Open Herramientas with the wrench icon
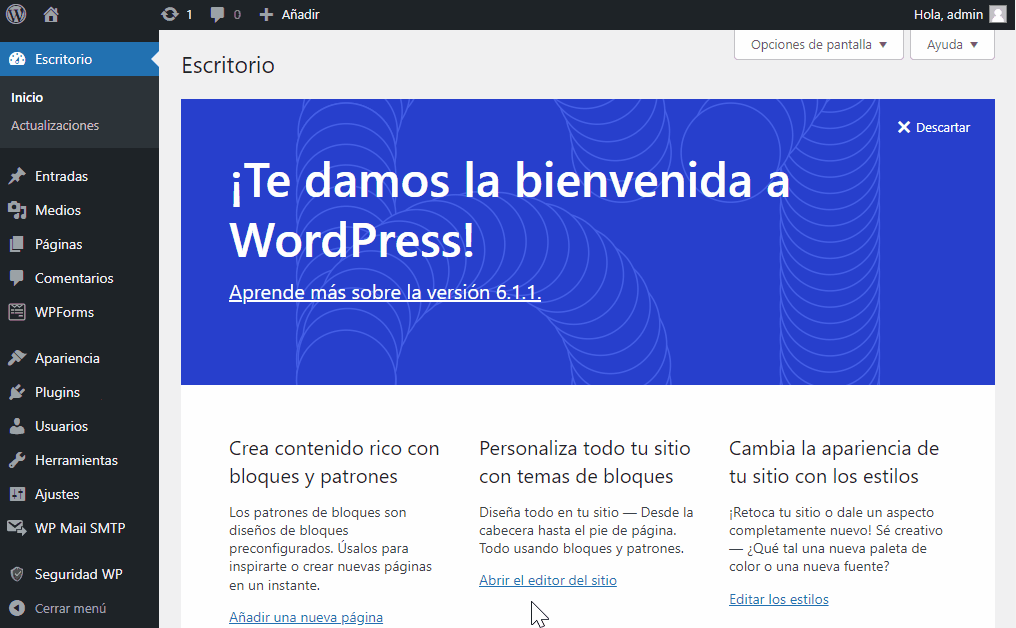Viewport: 1016px width, 628px height. (x=17, y=460)
